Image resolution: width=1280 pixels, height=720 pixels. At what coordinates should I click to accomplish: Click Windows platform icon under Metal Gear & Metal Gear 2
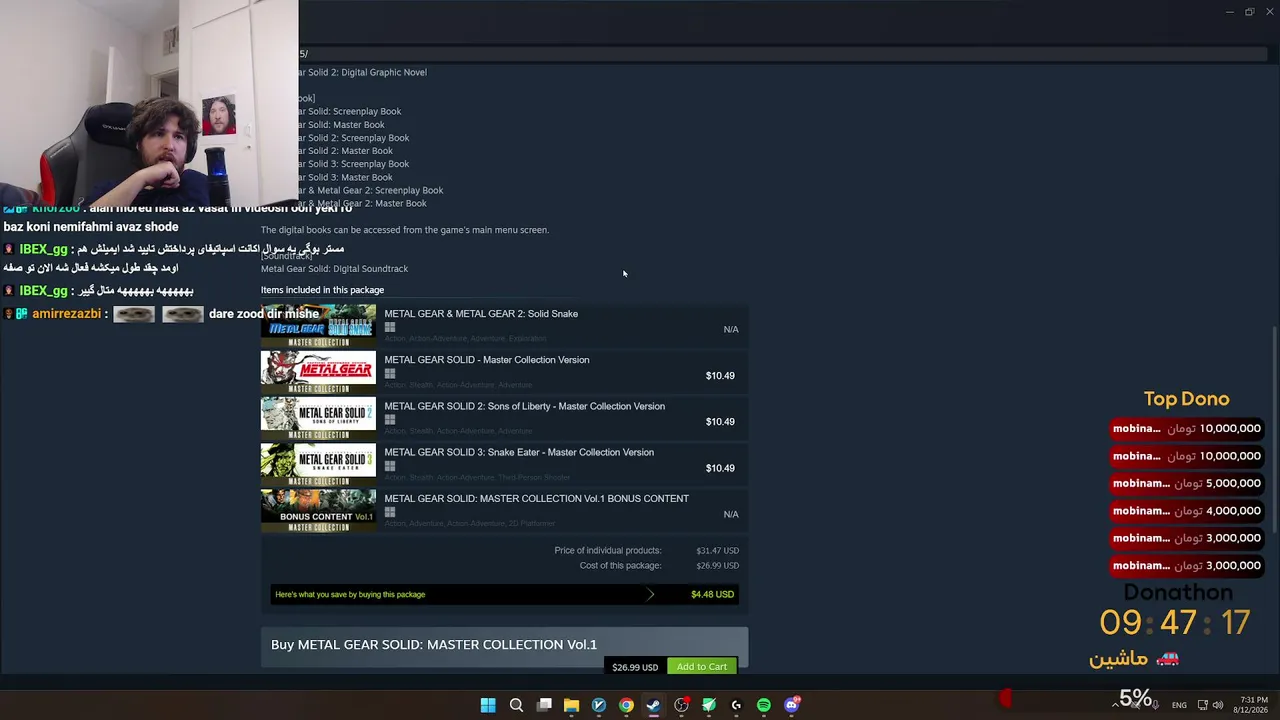390,327
